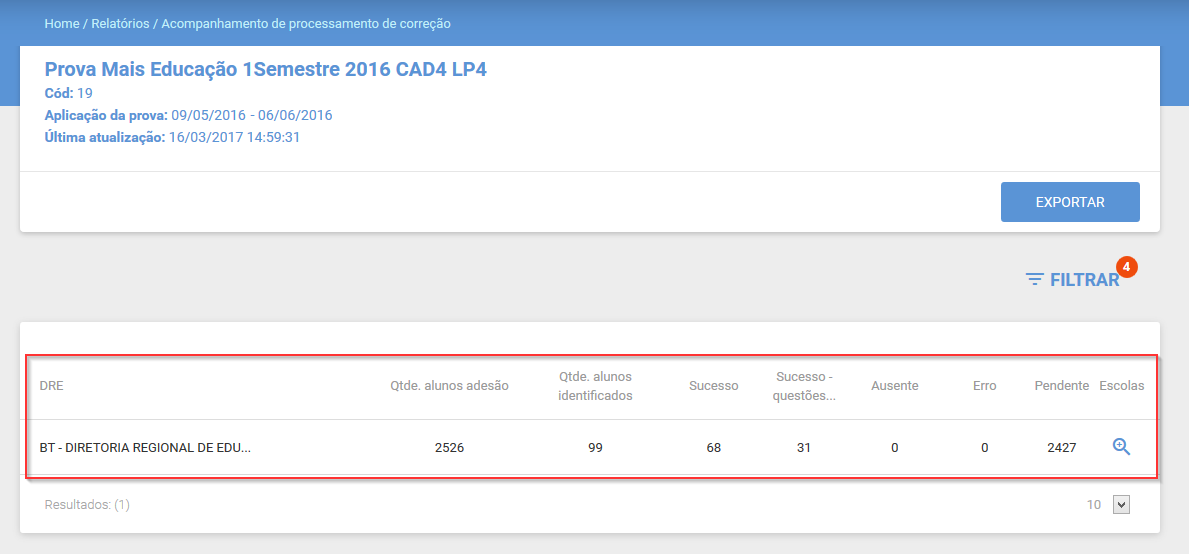Click the filter lines icon beside FILTRAR
Image resolution: width=1189 pixels, height=554 pixels.
[1034, 280]
